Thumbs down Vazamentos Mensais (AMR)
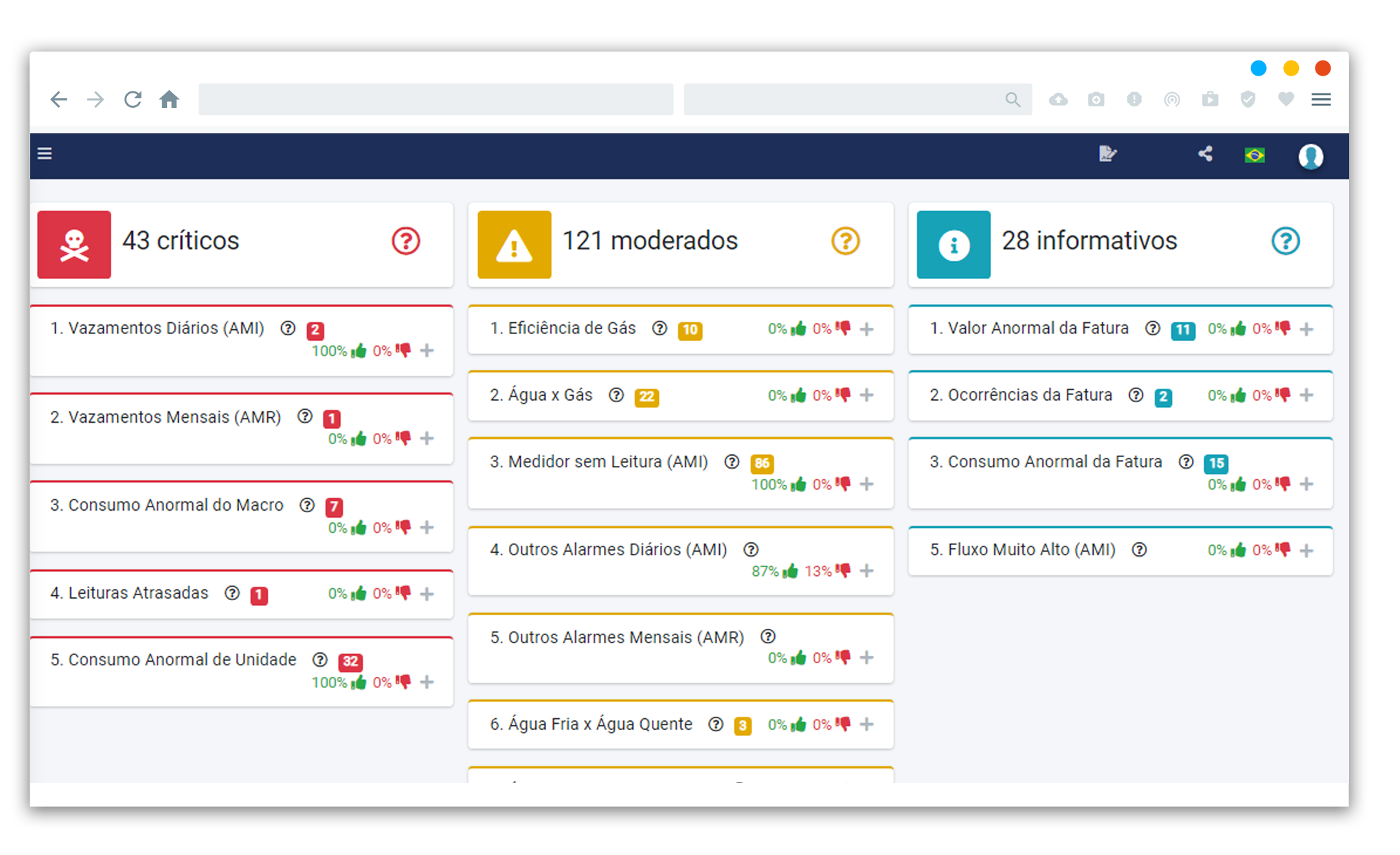The height and width of the screenshot is (855, 1400). pos(403,438)
